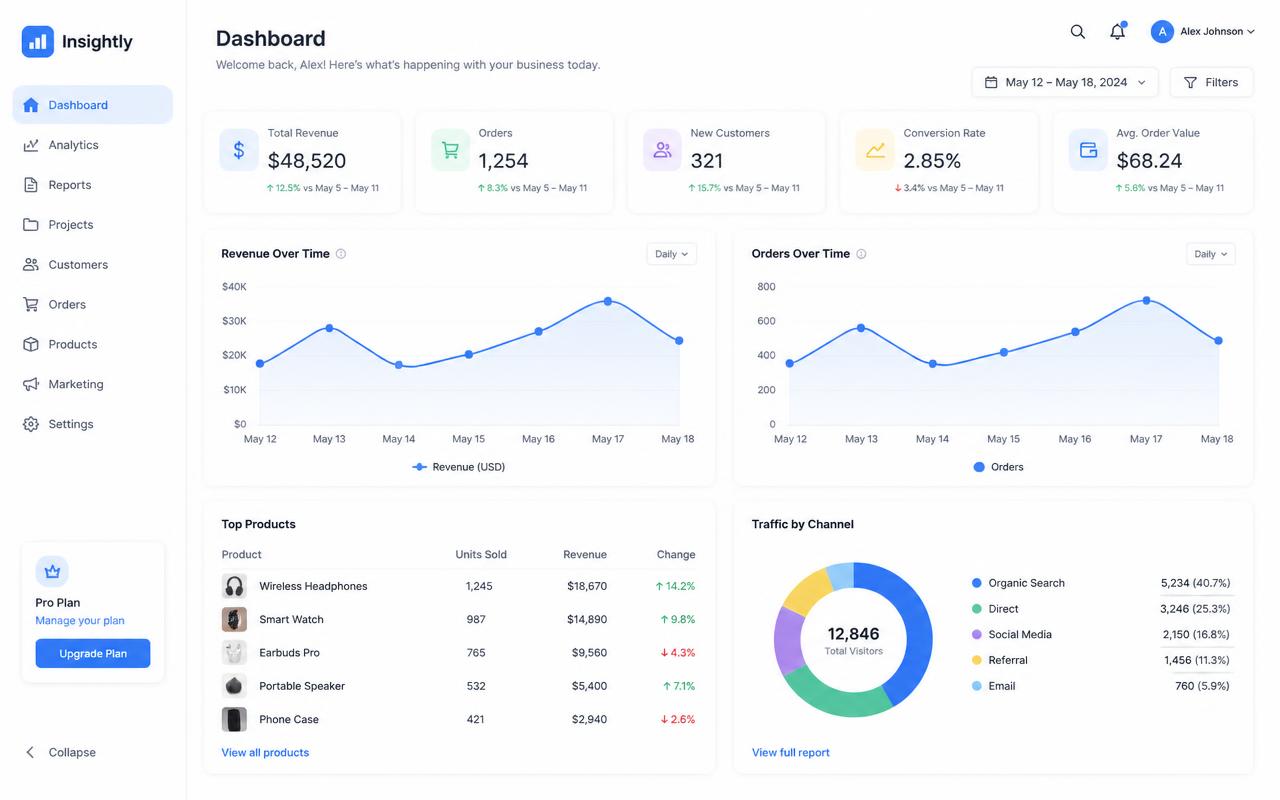Viewport: 1280px width, 800px height.
Task: Click the Reports document icon in sidebar
Action: [31, 185]
